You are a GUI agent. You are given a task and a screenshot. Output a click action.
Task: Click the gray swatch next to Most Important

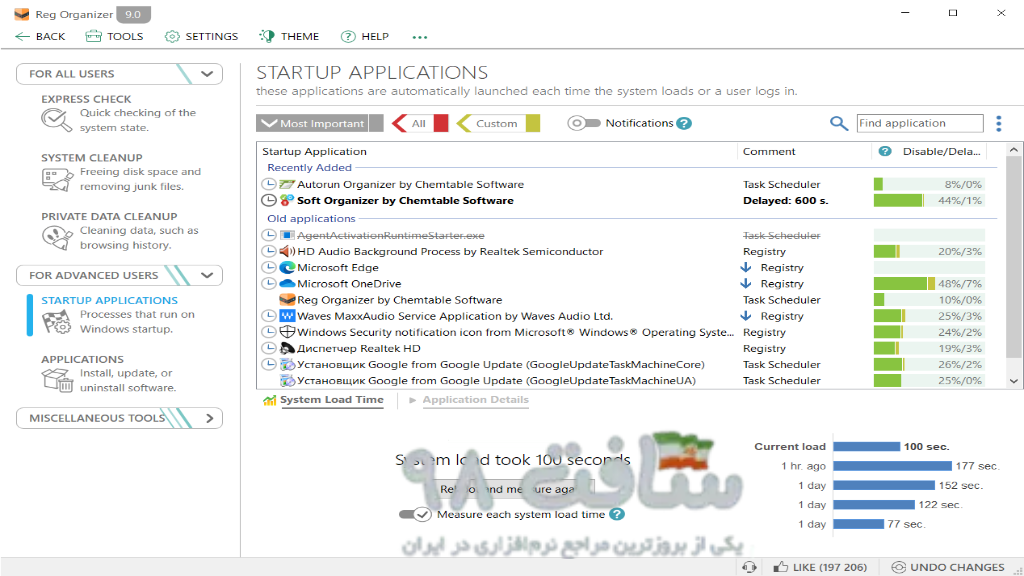pyautogui.click(x=376, y=123)
